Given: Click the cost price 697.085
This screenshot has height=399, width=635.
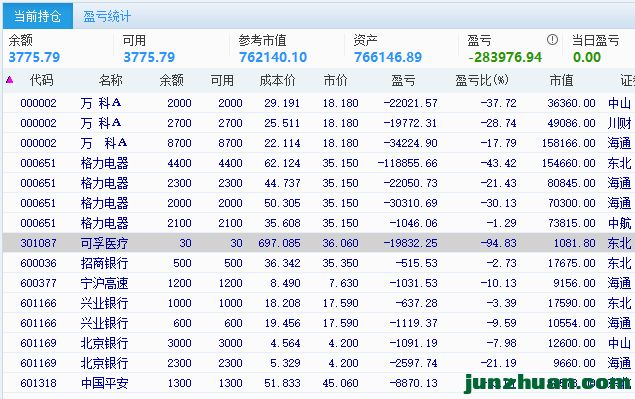Looking at the screenshot, I should coord(279,243).
